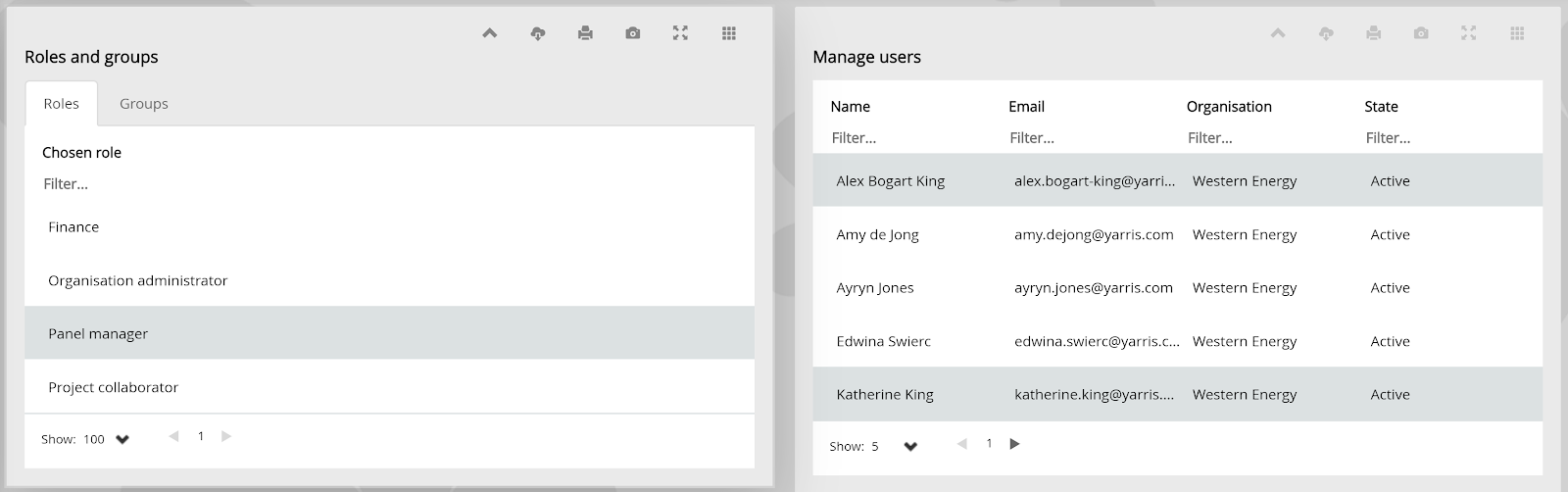Image resolution: width=1568 pixels, height=492 pixels.
Task: Click email ayryn.jones@yarris.com
Action: tap(1094, 288)
